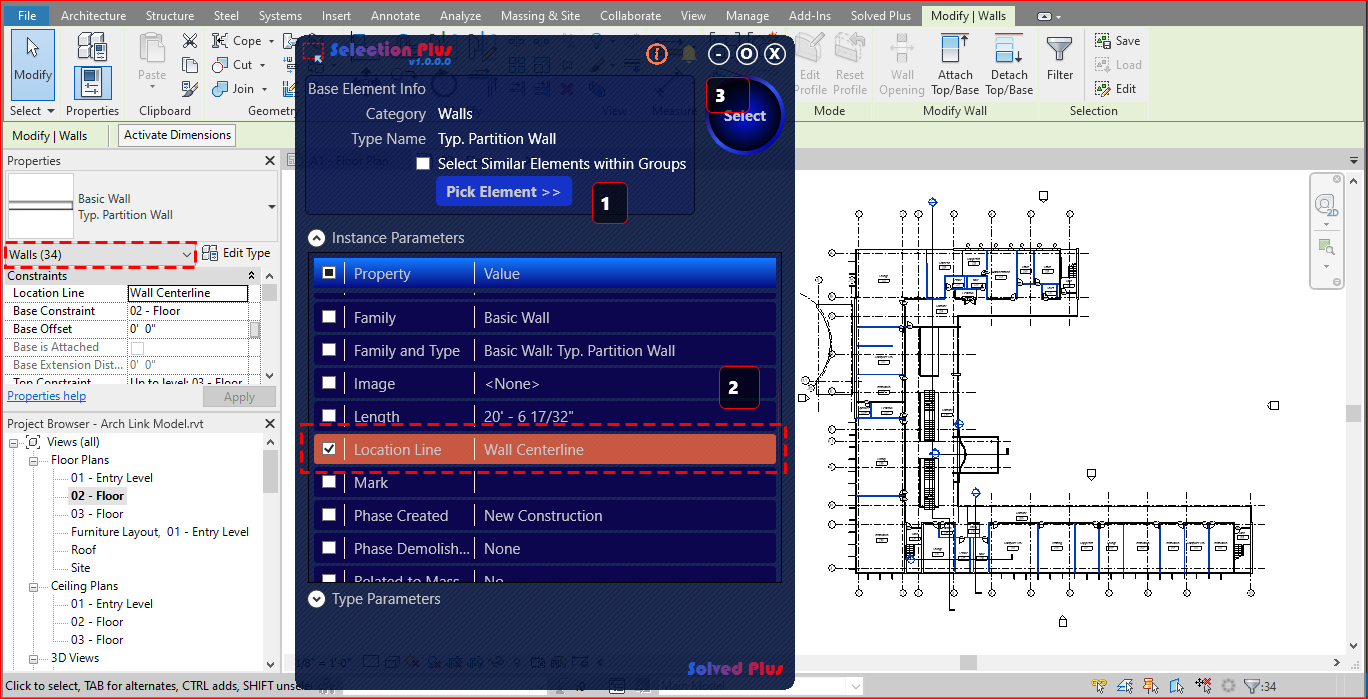The width and height of the screenshot is (1368, 699).
Task: Open the File menu
Action: (x=27, y=16)
